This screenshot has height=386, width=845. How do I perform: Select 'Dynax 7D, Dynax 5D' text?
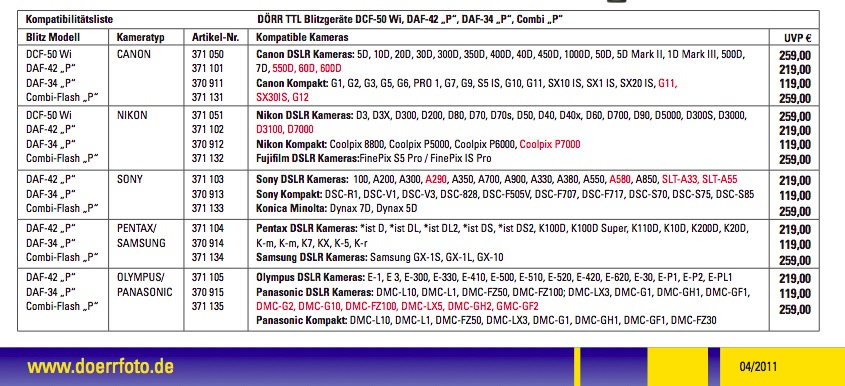[373, 208]
